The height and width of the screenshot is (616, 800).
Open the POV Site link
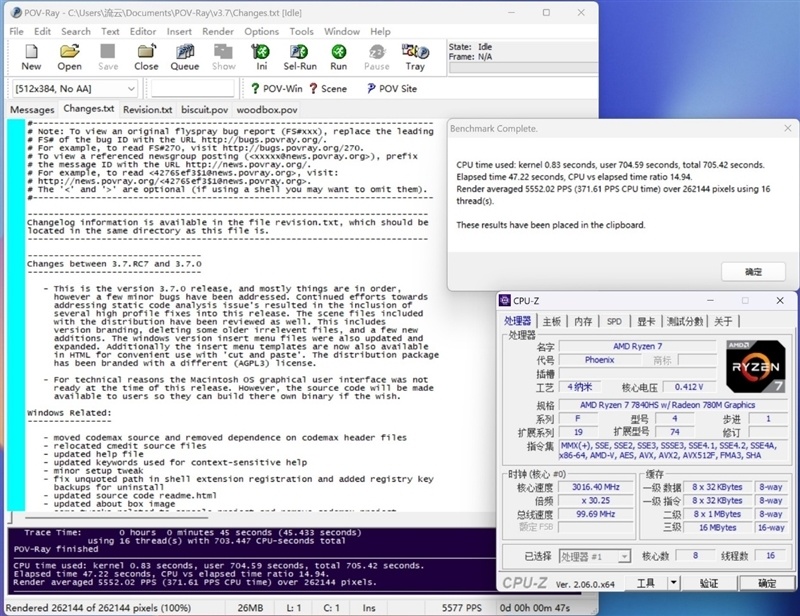tap(391, 89)
